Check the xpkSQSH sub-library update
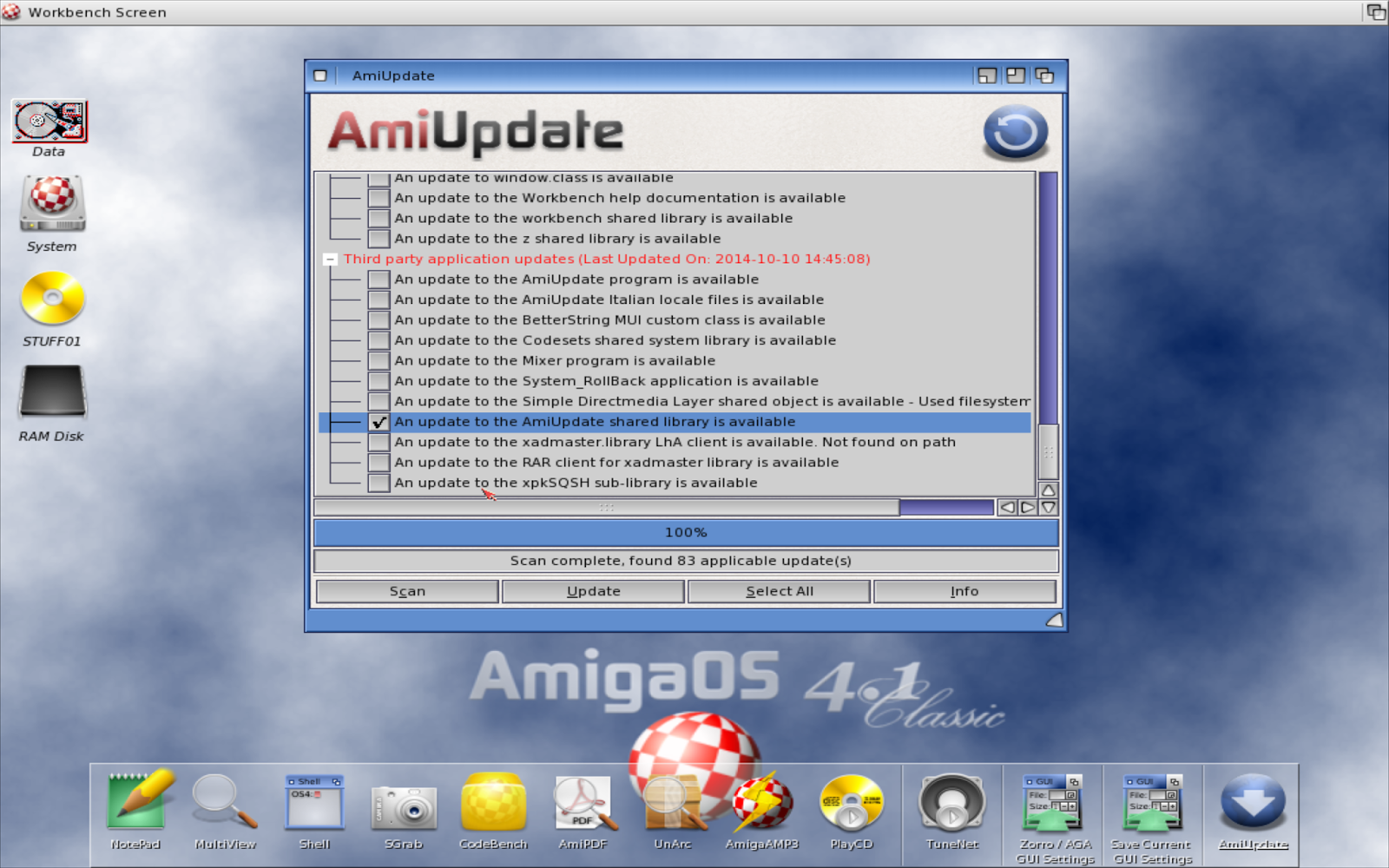The height and width of the screenshot is (868, 1389). click(x=379, y=483)
